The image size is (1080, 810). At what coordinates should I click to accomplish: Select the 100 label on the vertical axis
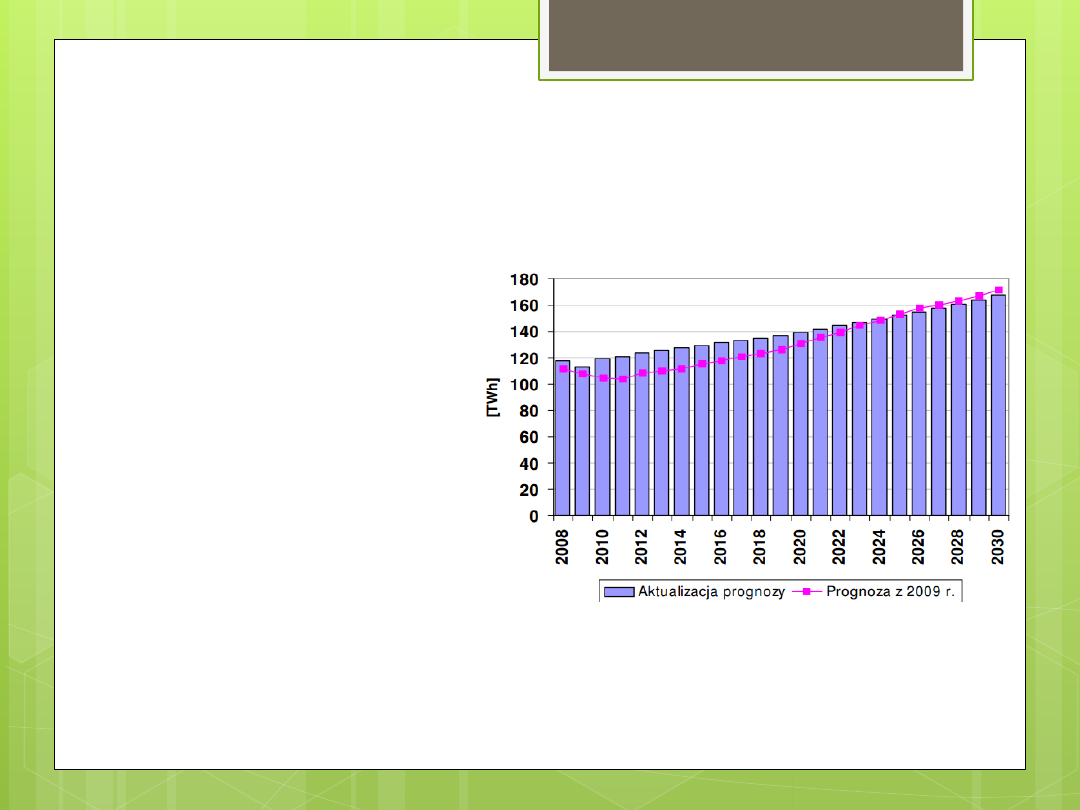tap(525, 385)
